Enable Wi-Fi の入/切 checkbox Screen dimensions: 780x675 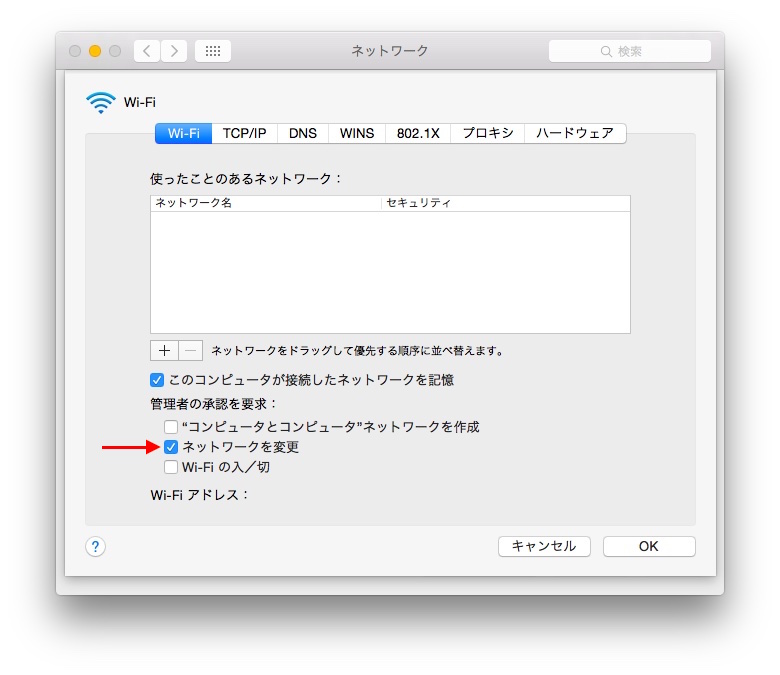(171, 467)
